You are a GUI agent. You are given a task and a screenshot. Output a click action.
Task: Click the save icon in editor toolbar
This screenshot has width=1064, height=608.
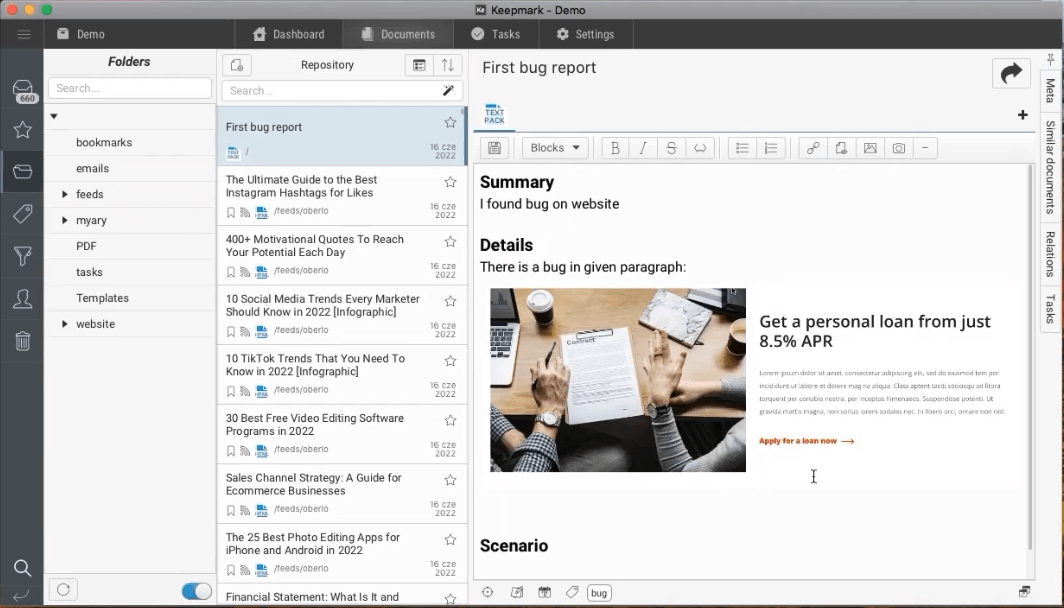(x=493, y=148)
